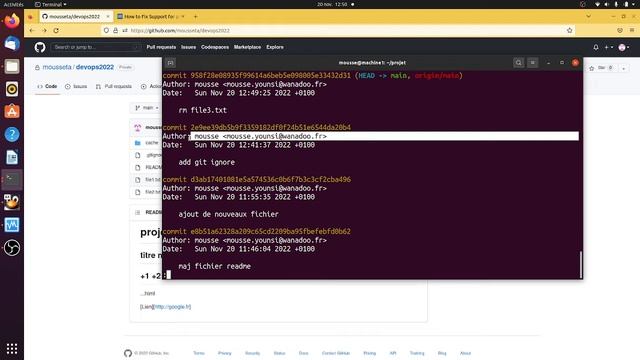The image size is (640, 360).
Task: Open the Contact GitHub footer link
Action: click(336, 353)
